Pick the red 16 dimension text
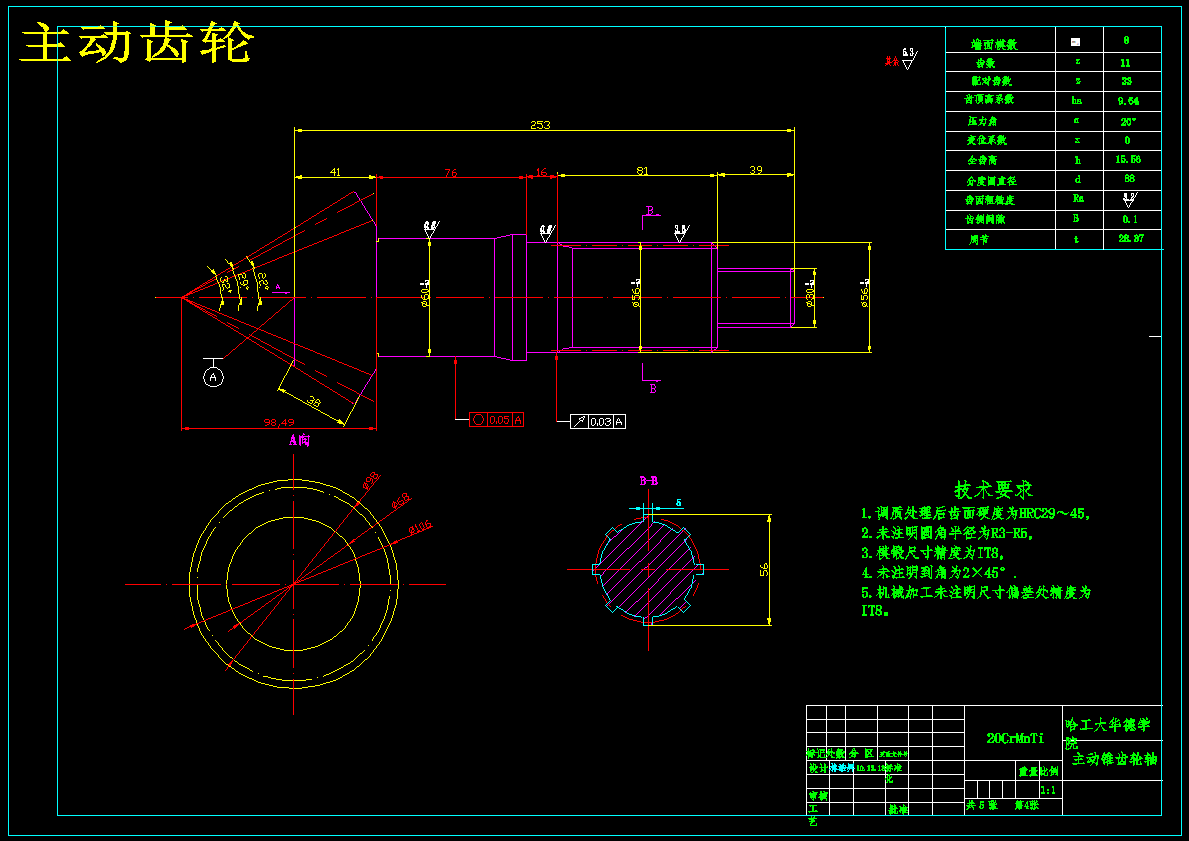1189x841 pixels. [x=541, y=172]
